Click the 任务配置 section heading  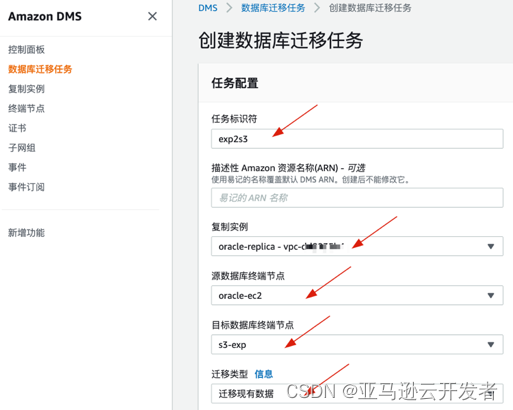coord(235,83)
